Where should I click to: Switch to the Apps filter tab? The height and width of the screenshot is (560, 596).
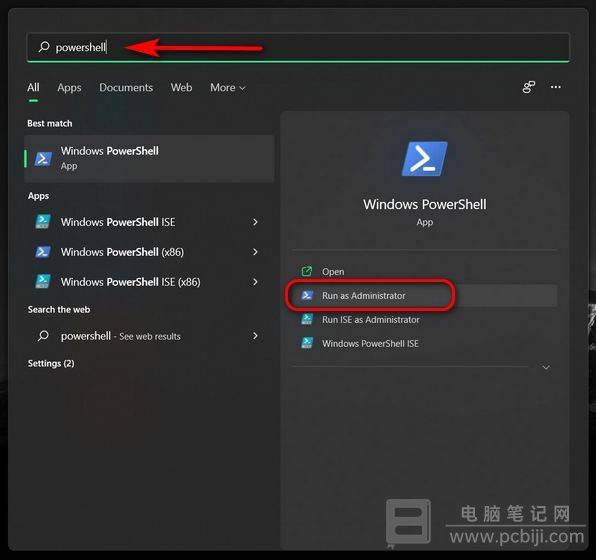point(69,87)
